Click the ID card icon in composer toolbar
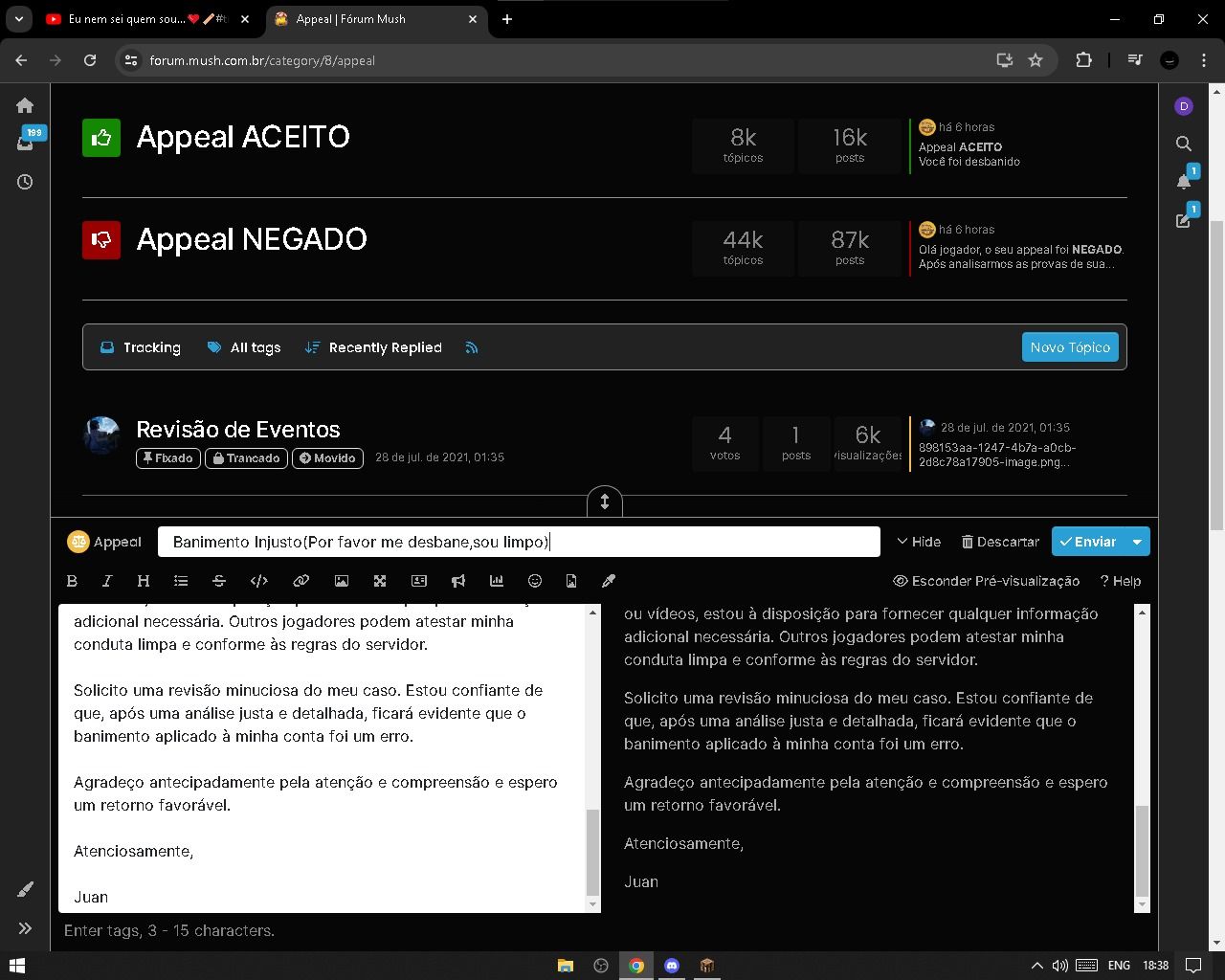The height and width of the screenshot is (980, 1225). 419,581
